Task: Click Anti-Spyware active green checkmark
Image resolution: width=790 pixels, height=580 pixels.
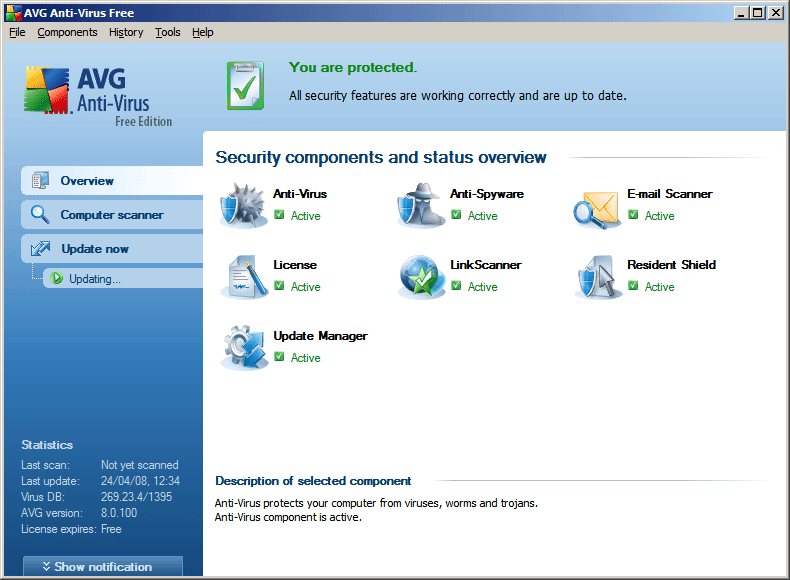Action: [456, 215]
